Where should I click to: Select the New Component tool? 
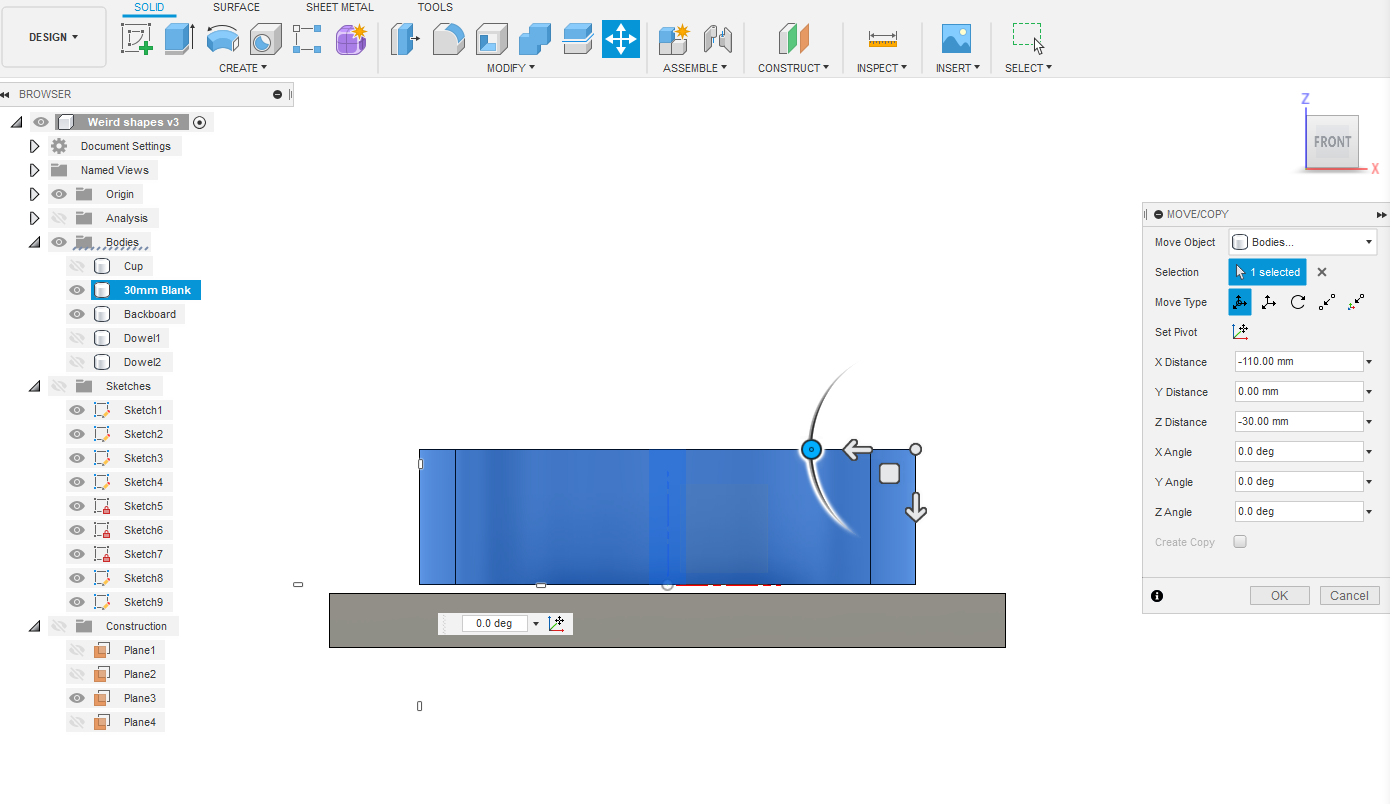[x=674, y=39]
